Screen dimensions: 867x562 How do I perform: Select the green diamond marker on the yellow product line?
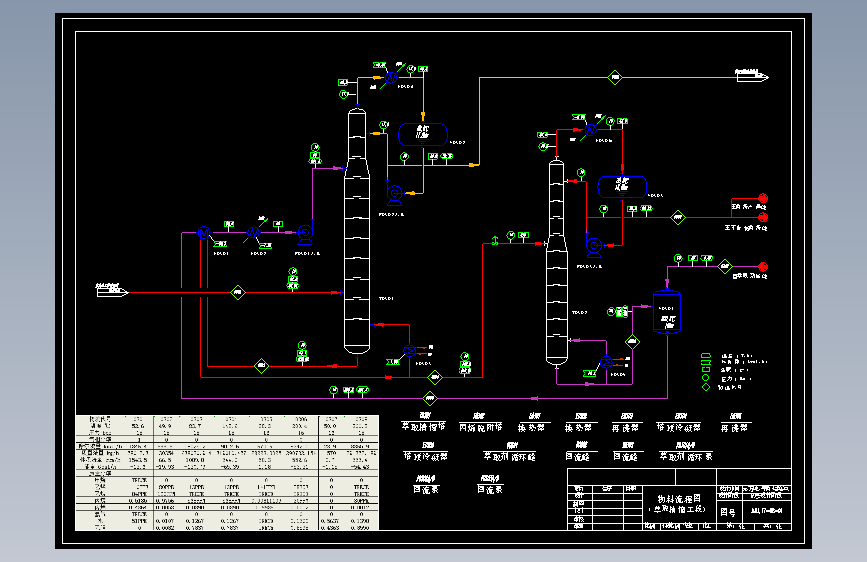615,77
